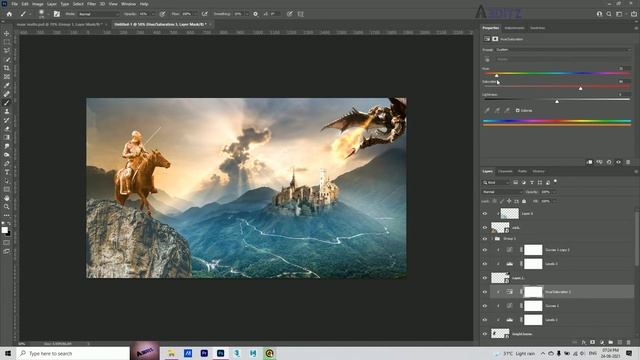The width and height of the screenshot is (640, 360).
Task: Click the Home icon in options bar
Action: pos(9,14)
